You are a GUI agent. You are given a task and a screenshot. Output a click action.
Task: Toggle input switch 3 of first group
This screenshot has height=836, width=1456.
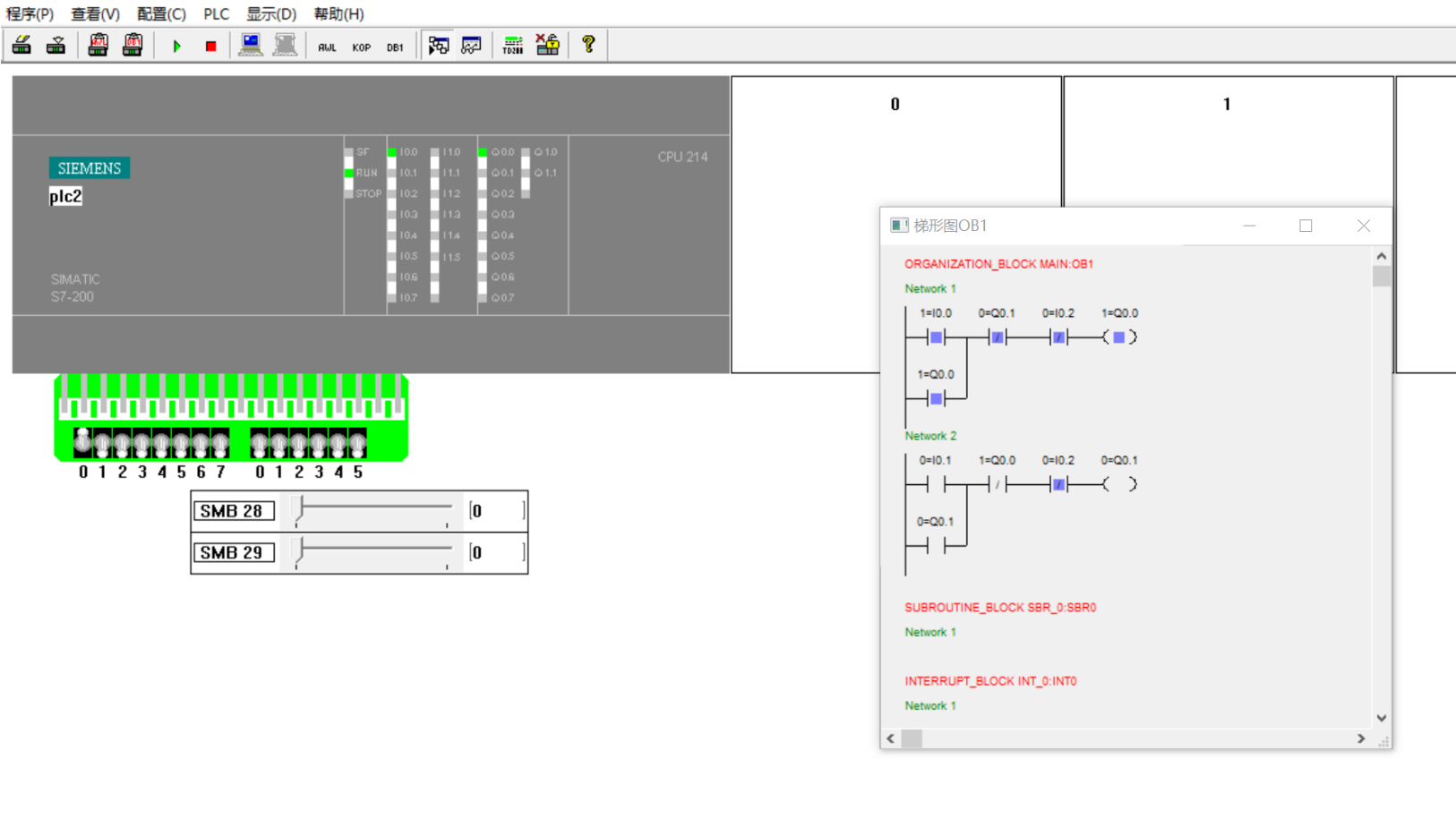141,442
